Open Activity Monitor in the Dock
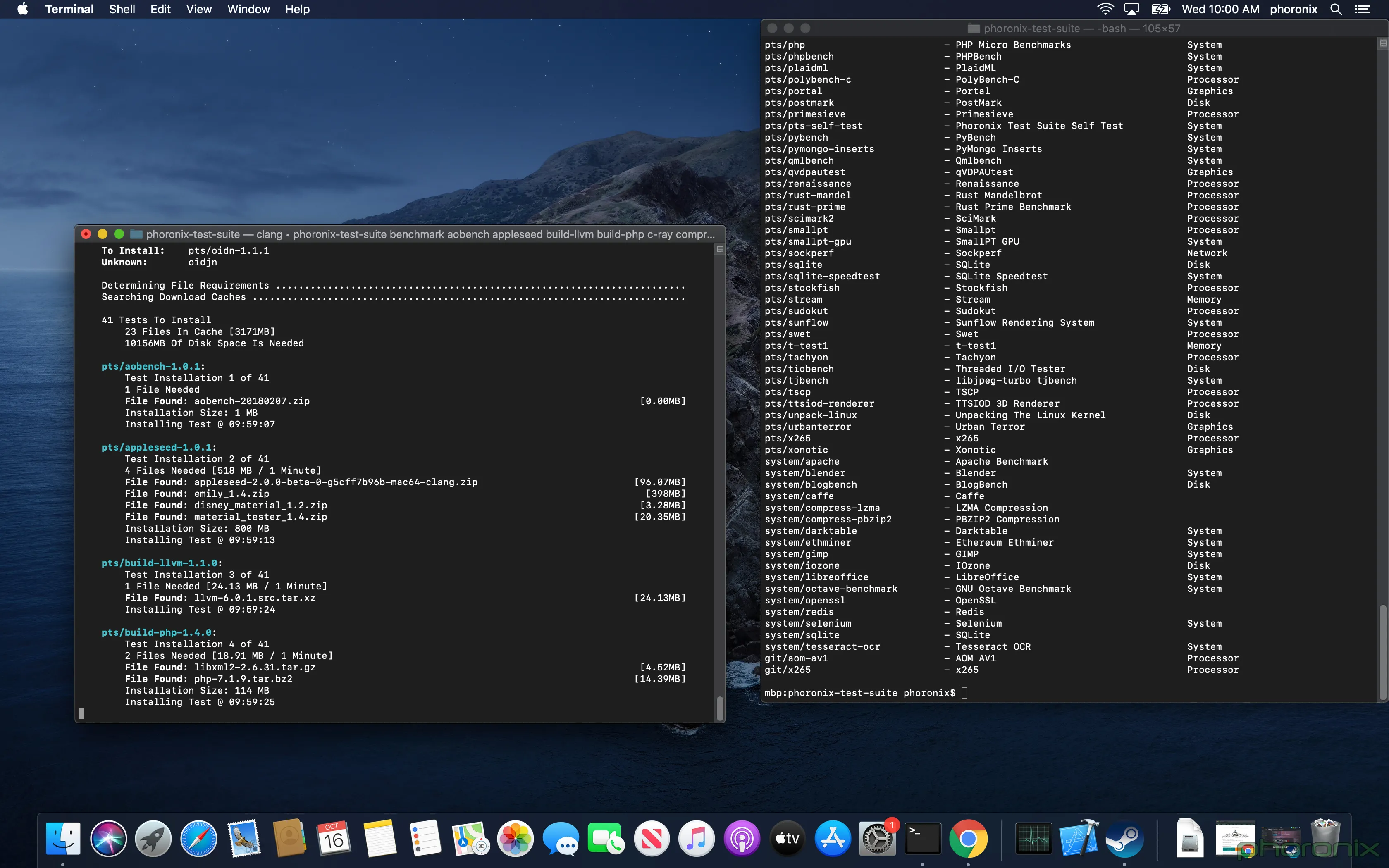This screenshot has height=868, width=1389. [1035, 838]
